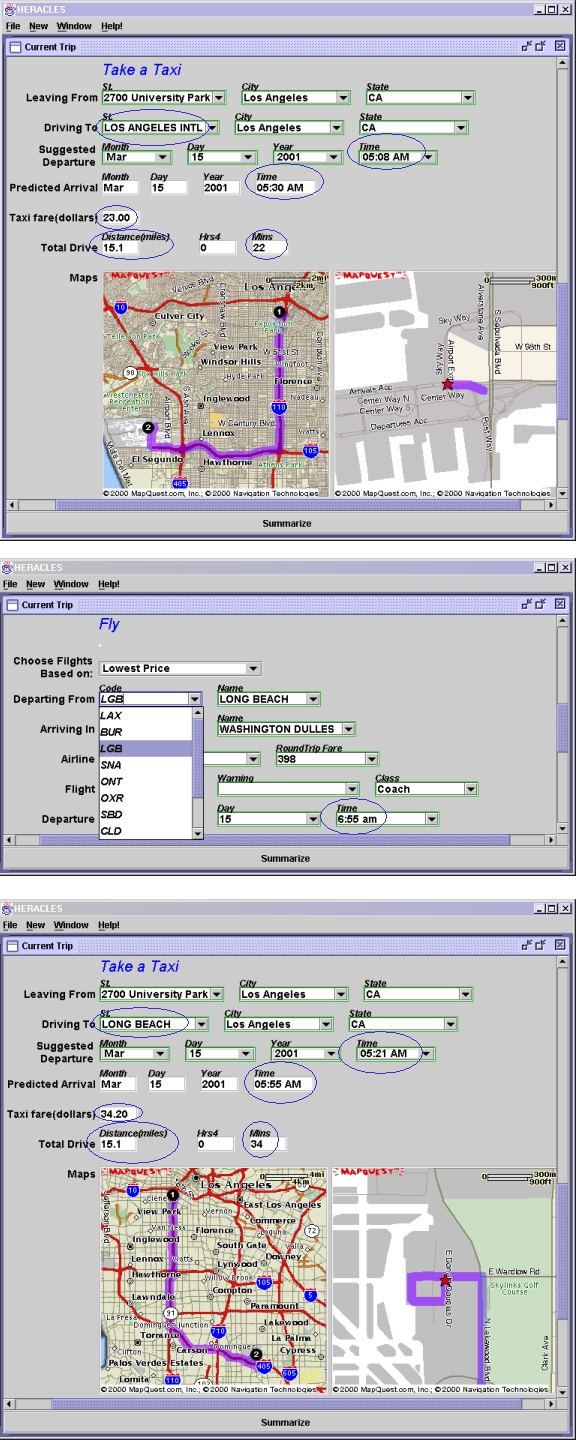Open the 6:55 am departure Time dropdown
576x1440 pixels.
click(x=432, y=819)
